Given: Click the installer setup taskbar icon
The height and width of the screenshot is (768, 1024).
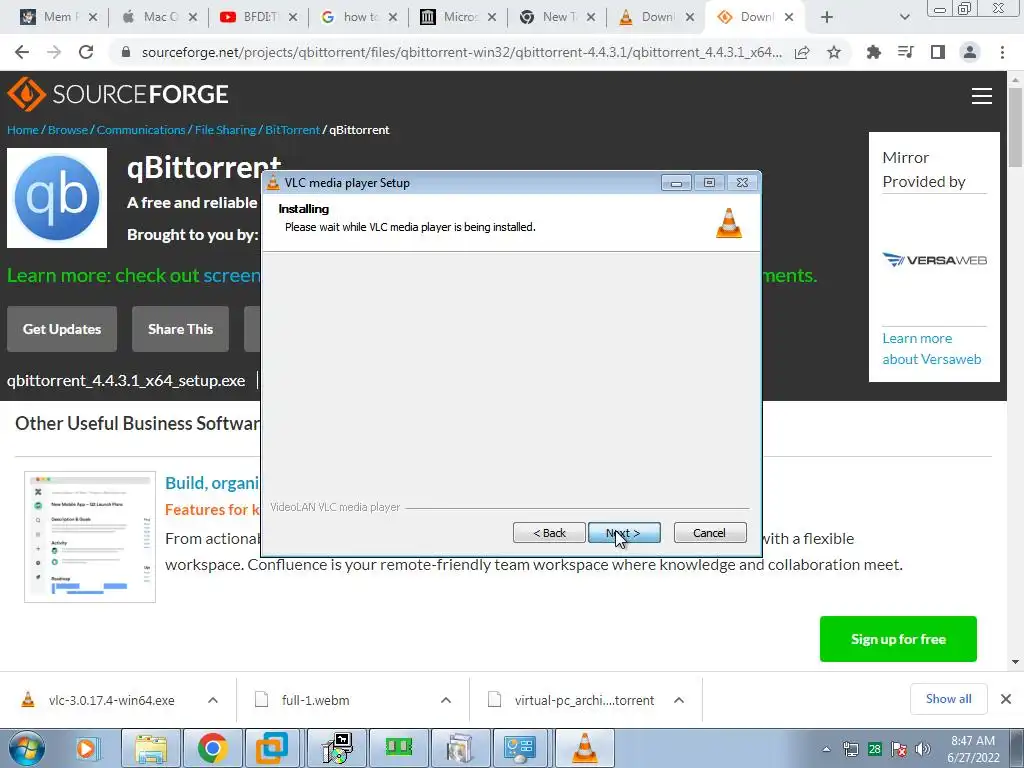Looking at the screenshot, I should click(x=338, y=748).
